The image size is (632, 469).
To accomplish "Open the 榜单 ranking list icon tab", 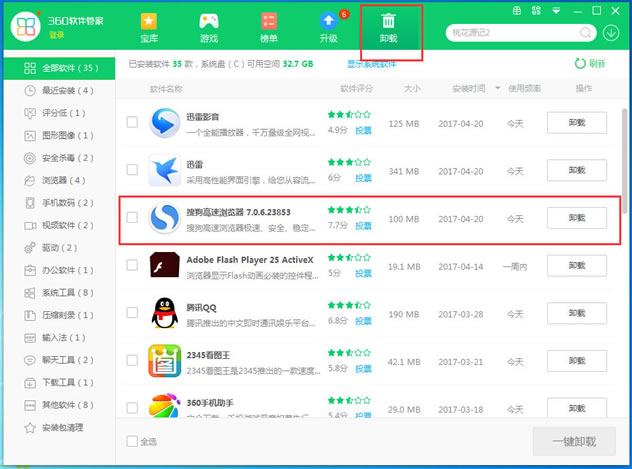I will click(269, 27).
